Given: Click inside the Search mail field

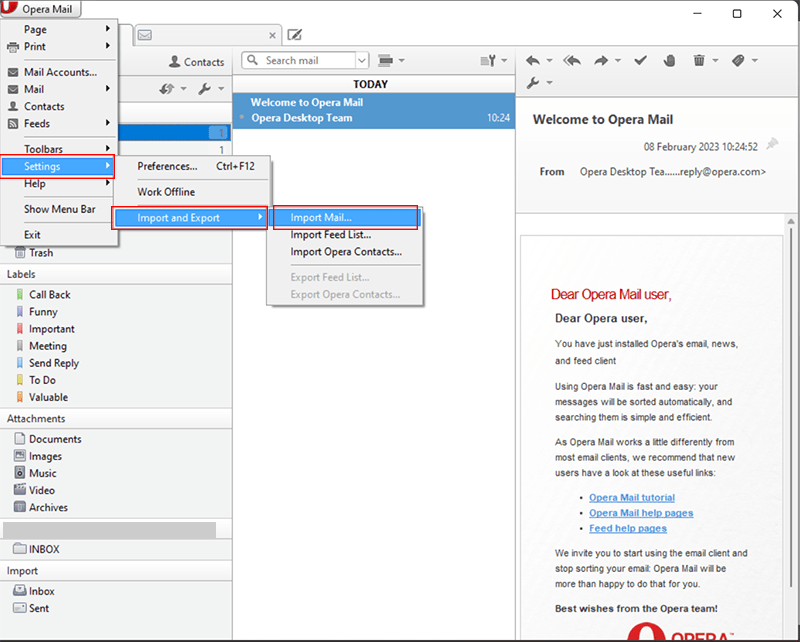Looking at the screenshot, I should pos(300,60).
